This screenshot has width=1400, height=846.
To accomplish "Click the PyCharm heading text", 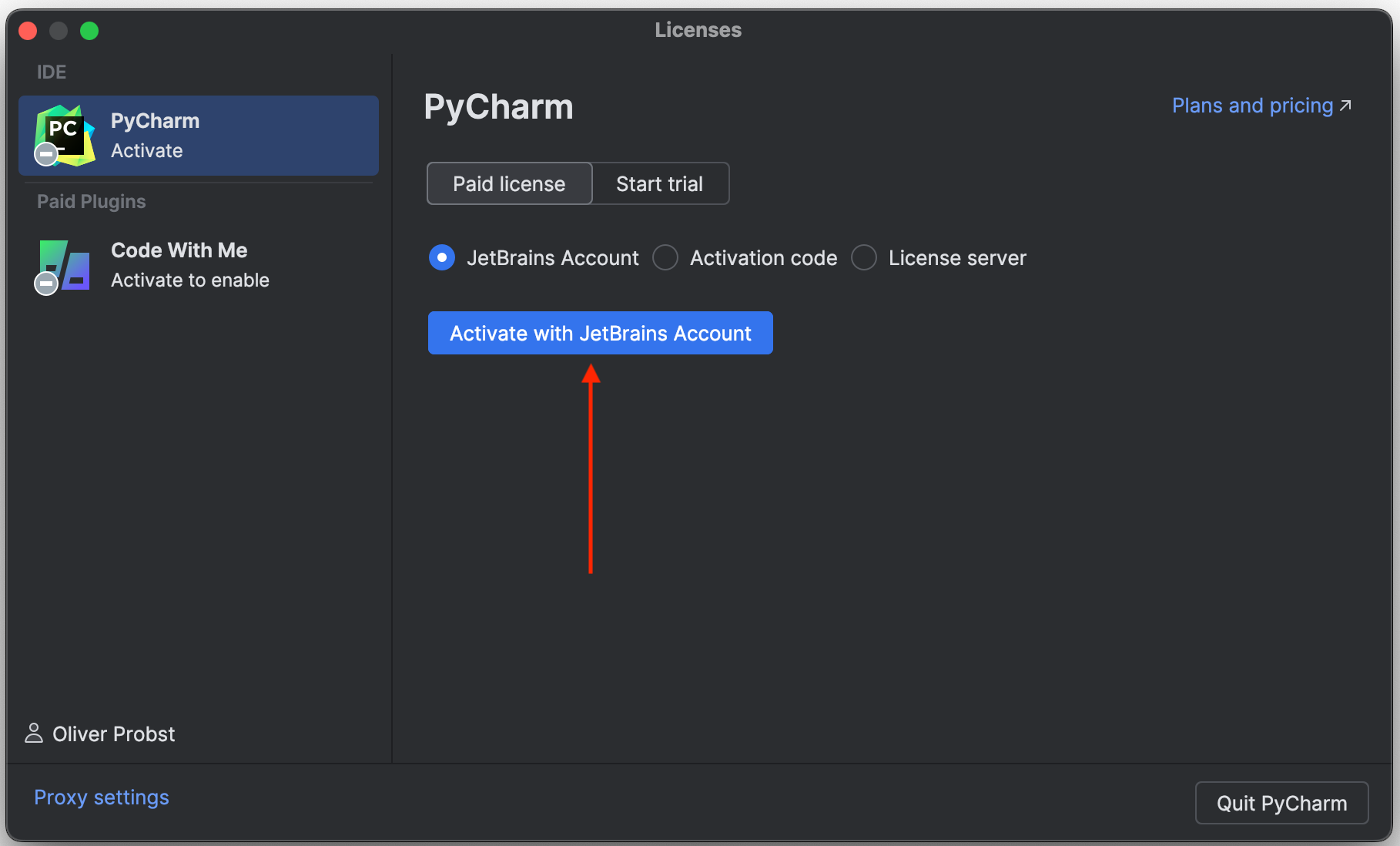I will [499, 107].
